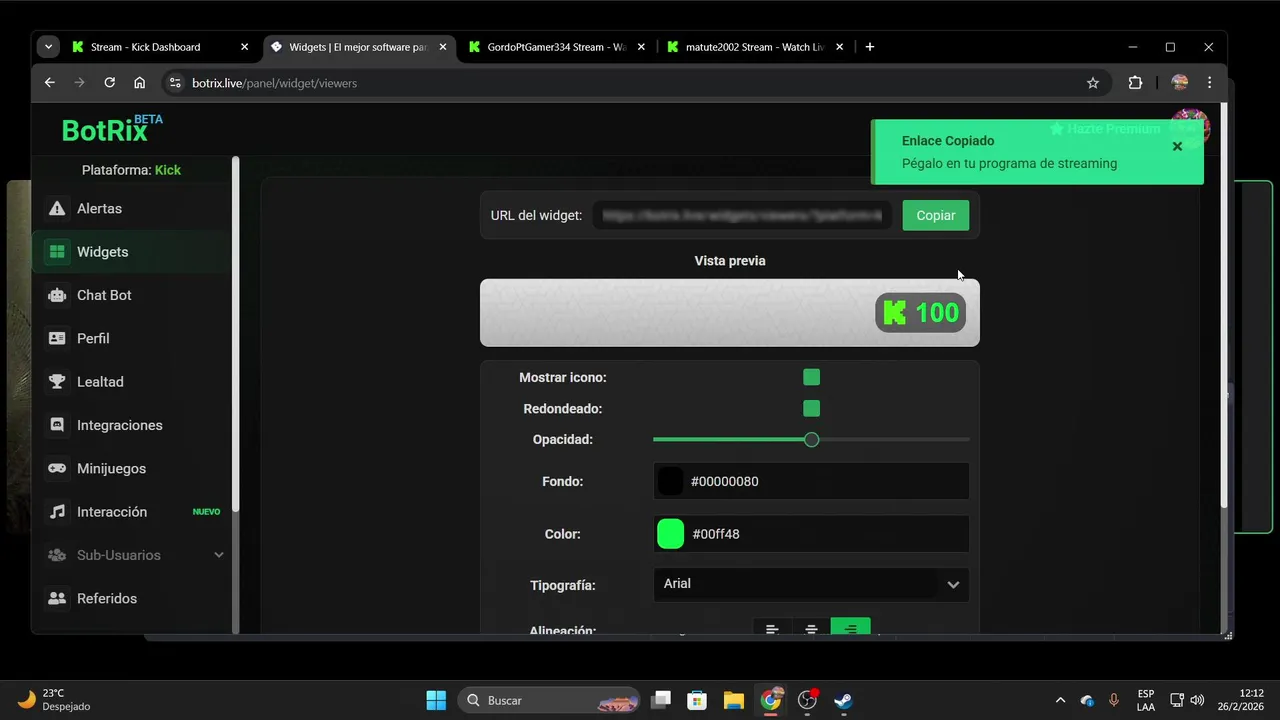The height and width of the screenshot is (720, 1280).
Task: Click the ESP LAA language indicator
Action: (x=1146, y=700)
